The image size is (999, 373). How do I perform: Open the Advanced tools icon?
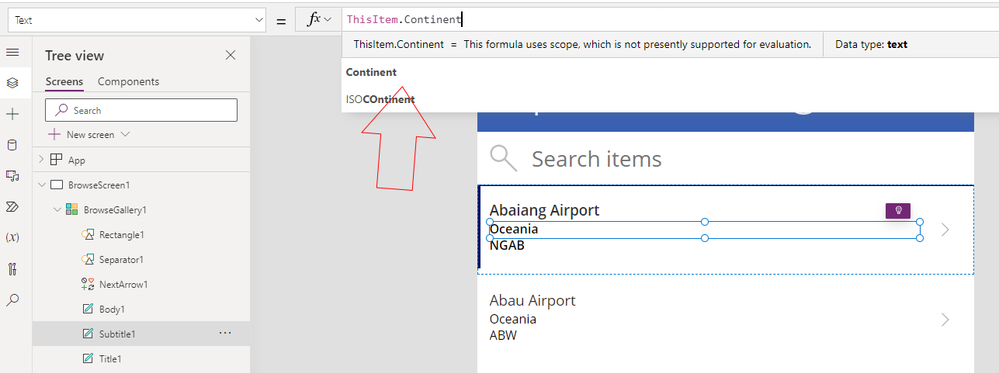12,268
